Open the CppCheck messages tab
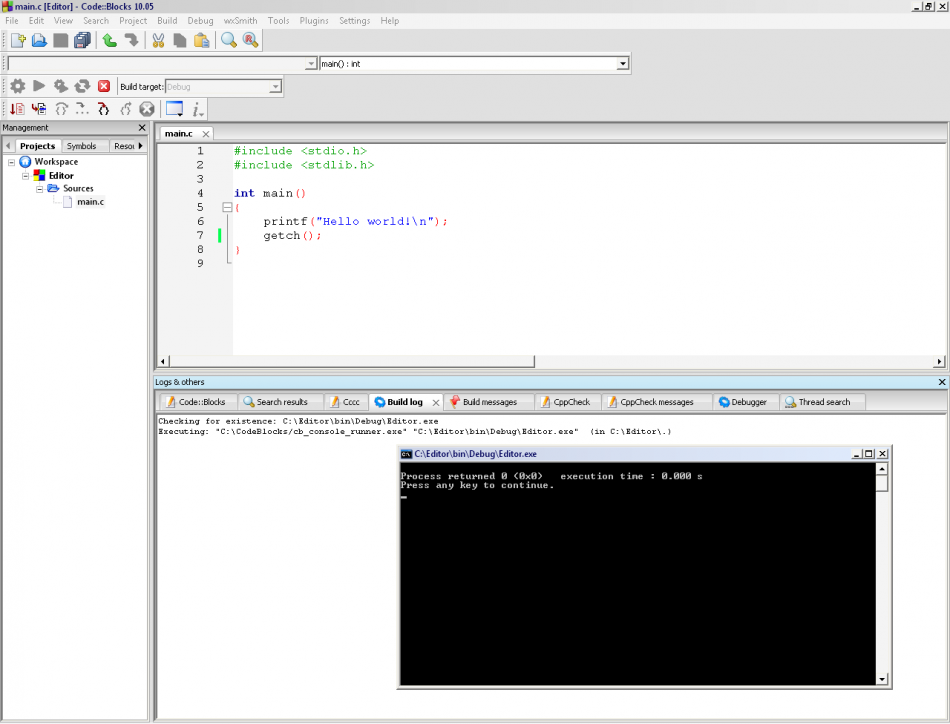The image size is (950, 724). click(x=656, y=402)
